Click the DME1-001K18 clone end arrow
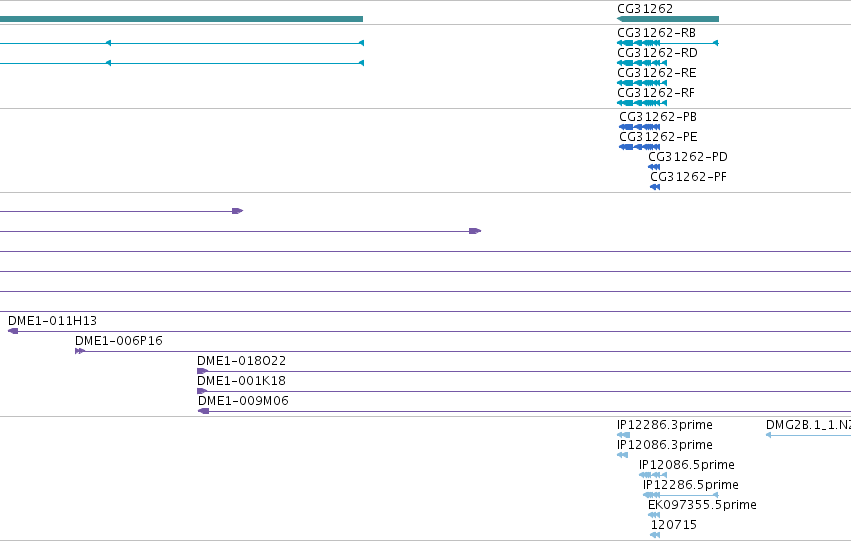Image resolution: width=851 pixels, height=541 pixels. 202,391
